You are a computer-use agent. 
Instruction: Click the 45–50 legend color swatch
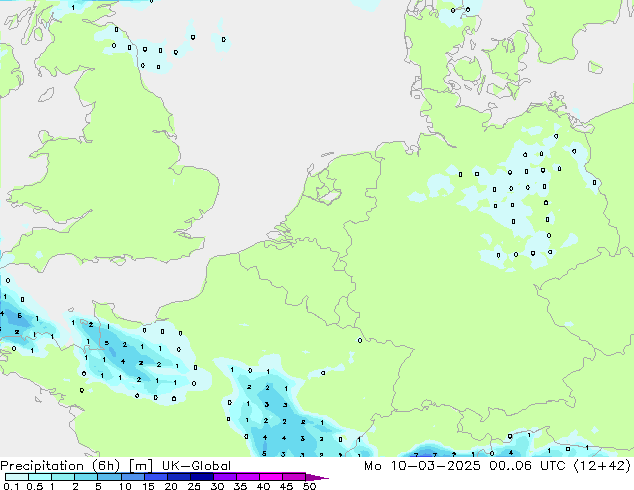point(294,477)
